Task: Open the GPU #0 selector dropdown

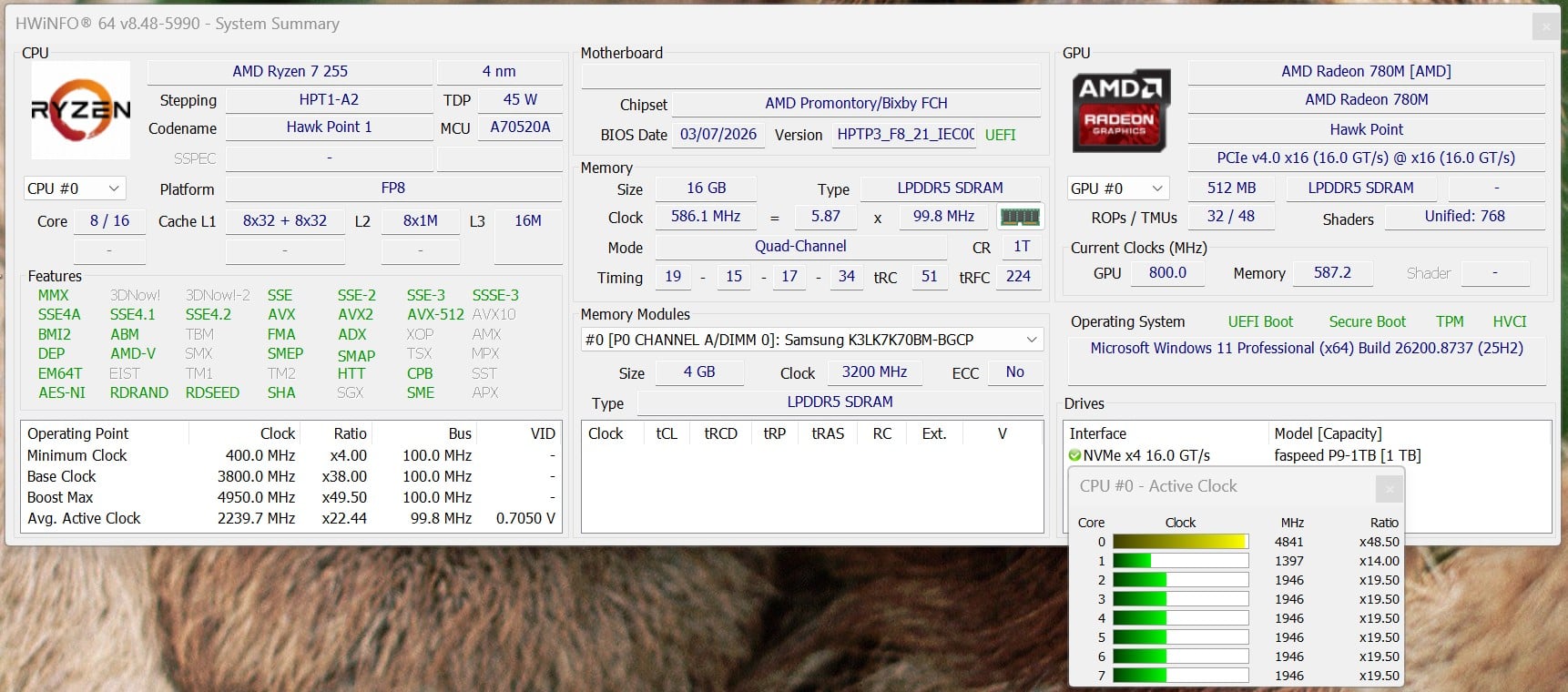Action: click(x=1118, y=188)
